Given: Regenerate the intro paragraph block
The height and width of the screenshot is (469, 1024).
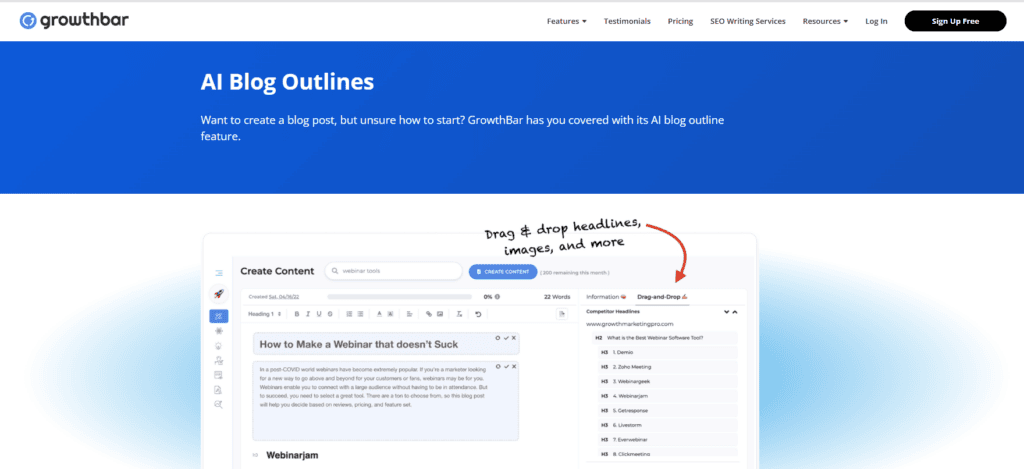Looking at the screenshot, I should click(x=498, y=366).
